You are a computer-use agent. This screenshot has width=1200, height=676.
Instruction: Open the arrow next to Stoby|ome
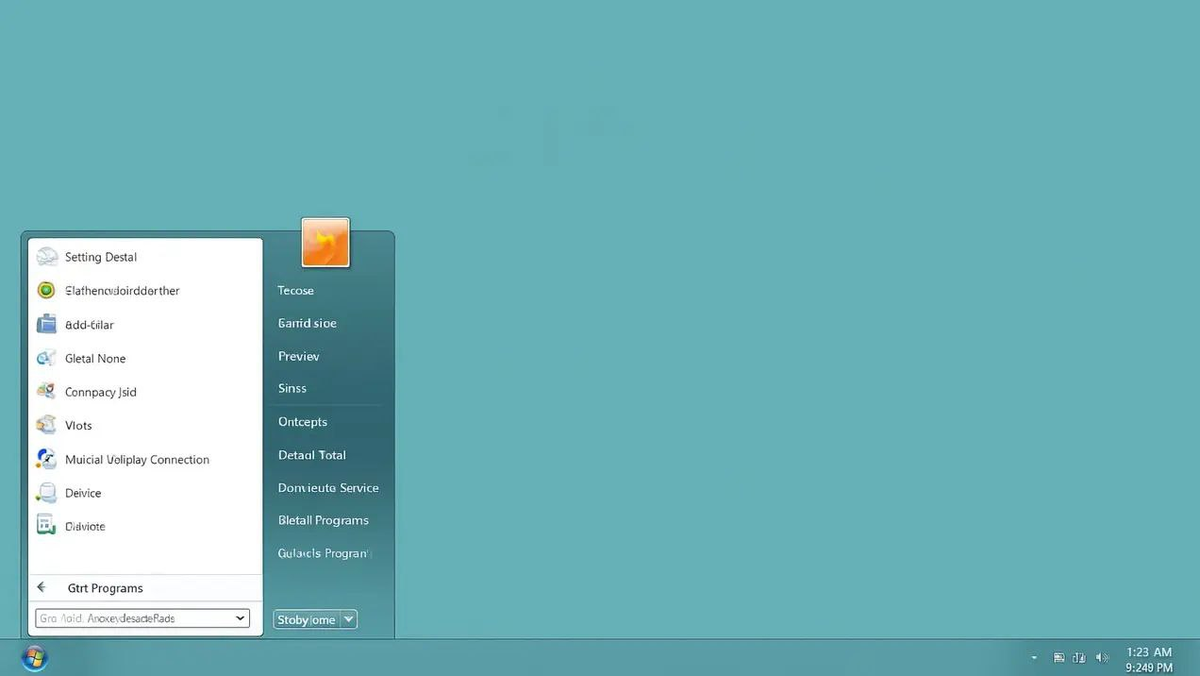coord(349,619)
